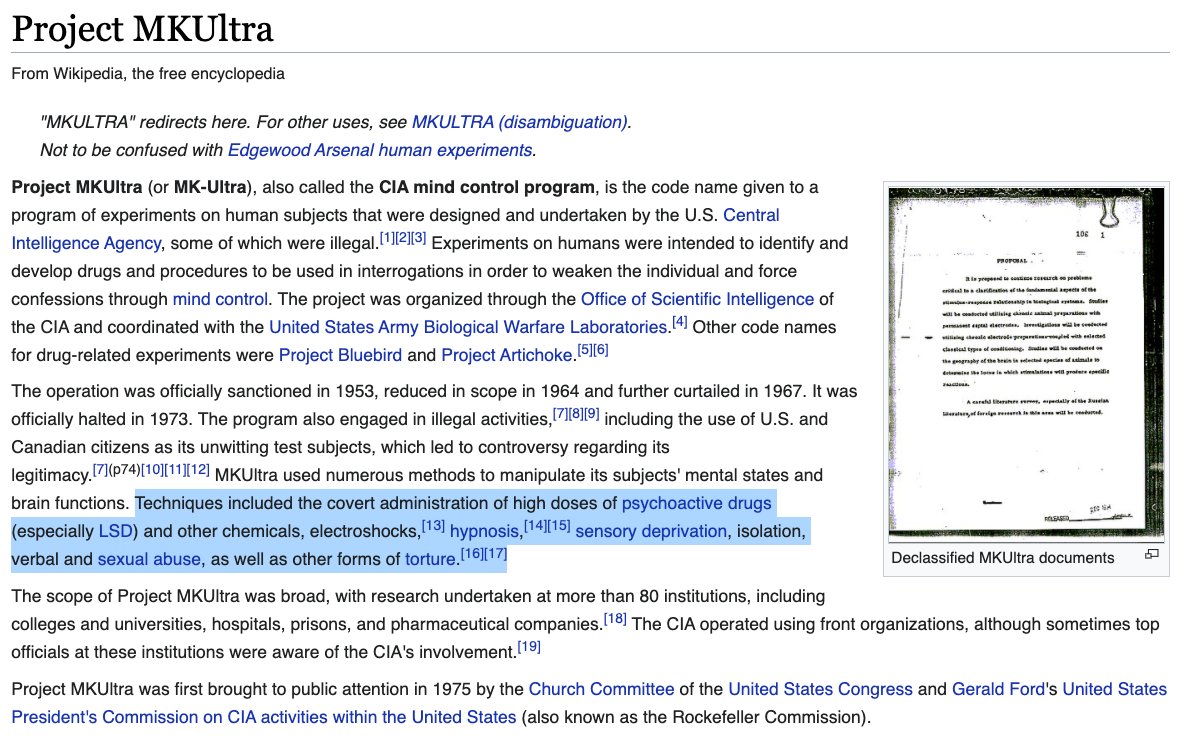The width and height of the screenshot is (1186, 740).
Task: Click the 'Declassified MKUltra documents' caption
Action: pyautogui.click(x=1003, y=558)
